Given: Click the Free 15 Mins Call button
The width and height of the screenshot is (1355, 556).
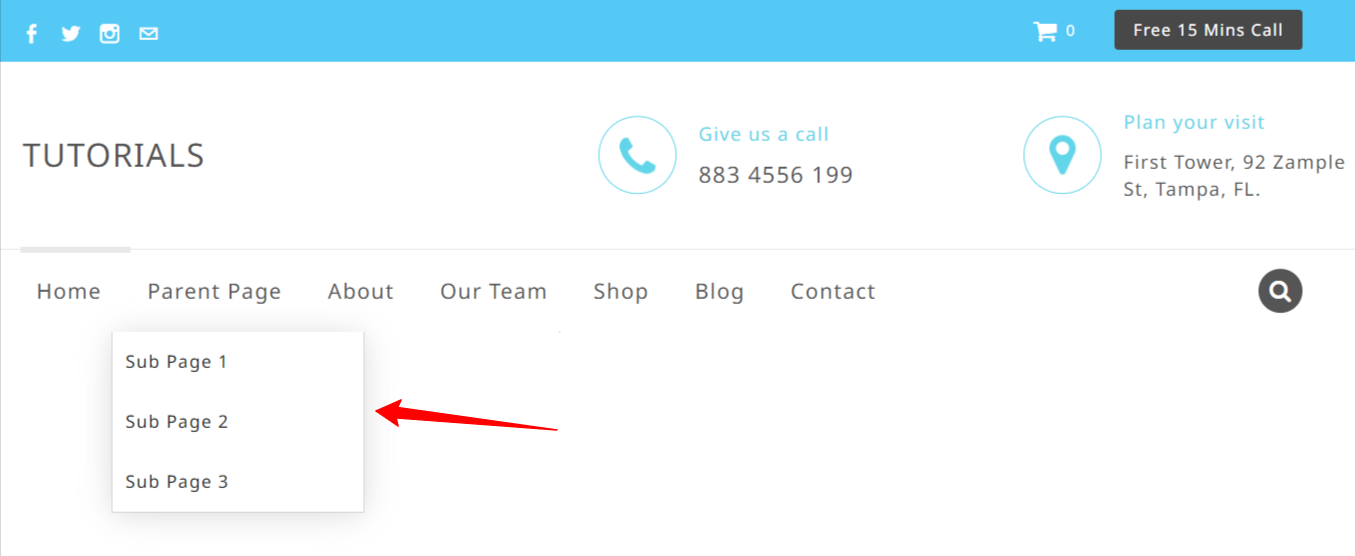Looking at the screenshot, I should [1208, 30].
